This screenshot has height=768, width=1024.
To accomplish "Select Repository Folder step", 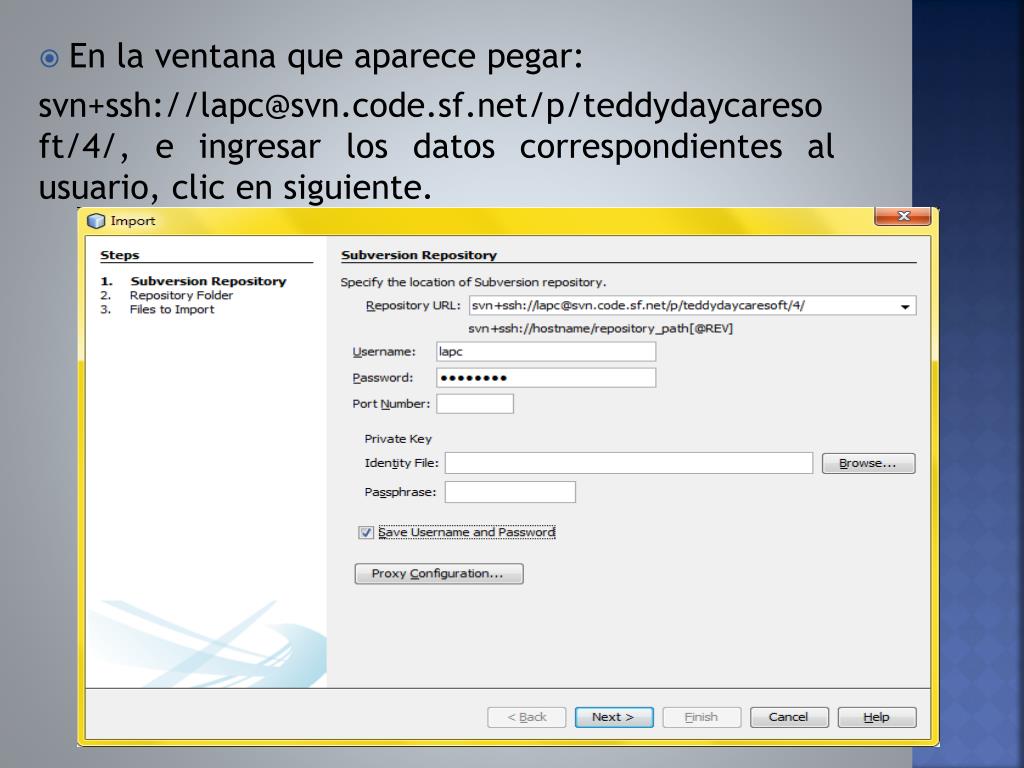I will [x=181, y=295].
